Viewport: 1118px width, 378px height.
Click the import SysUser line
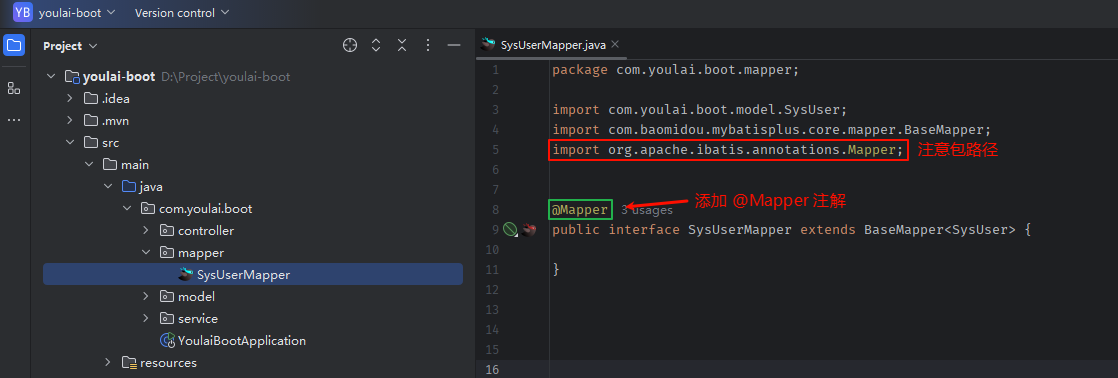coord(699,110)
